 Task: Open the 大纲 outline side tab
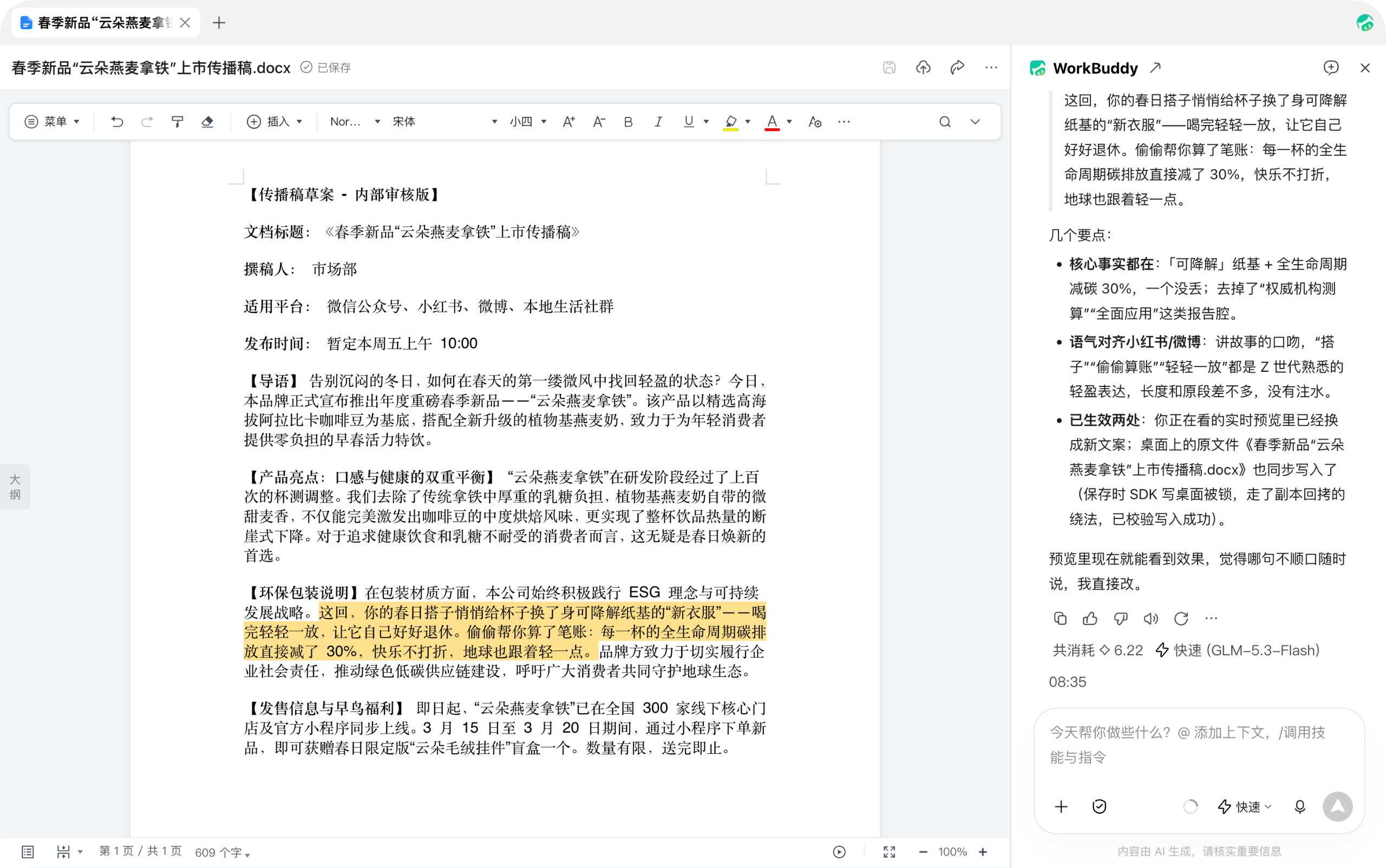coord(15,487)
